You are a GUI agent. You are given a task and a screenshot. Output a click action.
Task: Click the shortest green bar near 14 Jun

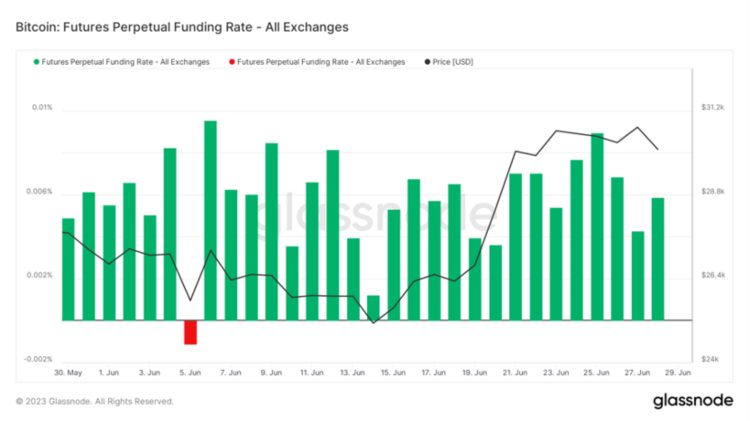pos(373,308)
